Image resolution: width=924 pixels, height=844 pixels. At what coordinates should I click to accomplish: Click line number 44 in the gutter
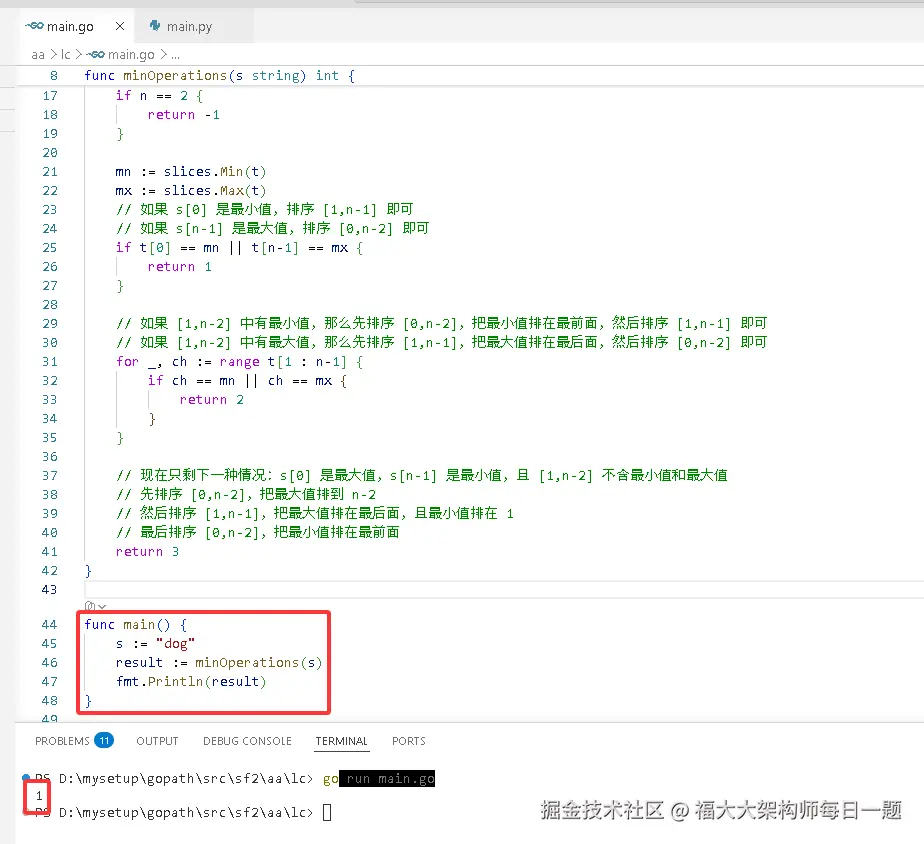tap(50, 624)
